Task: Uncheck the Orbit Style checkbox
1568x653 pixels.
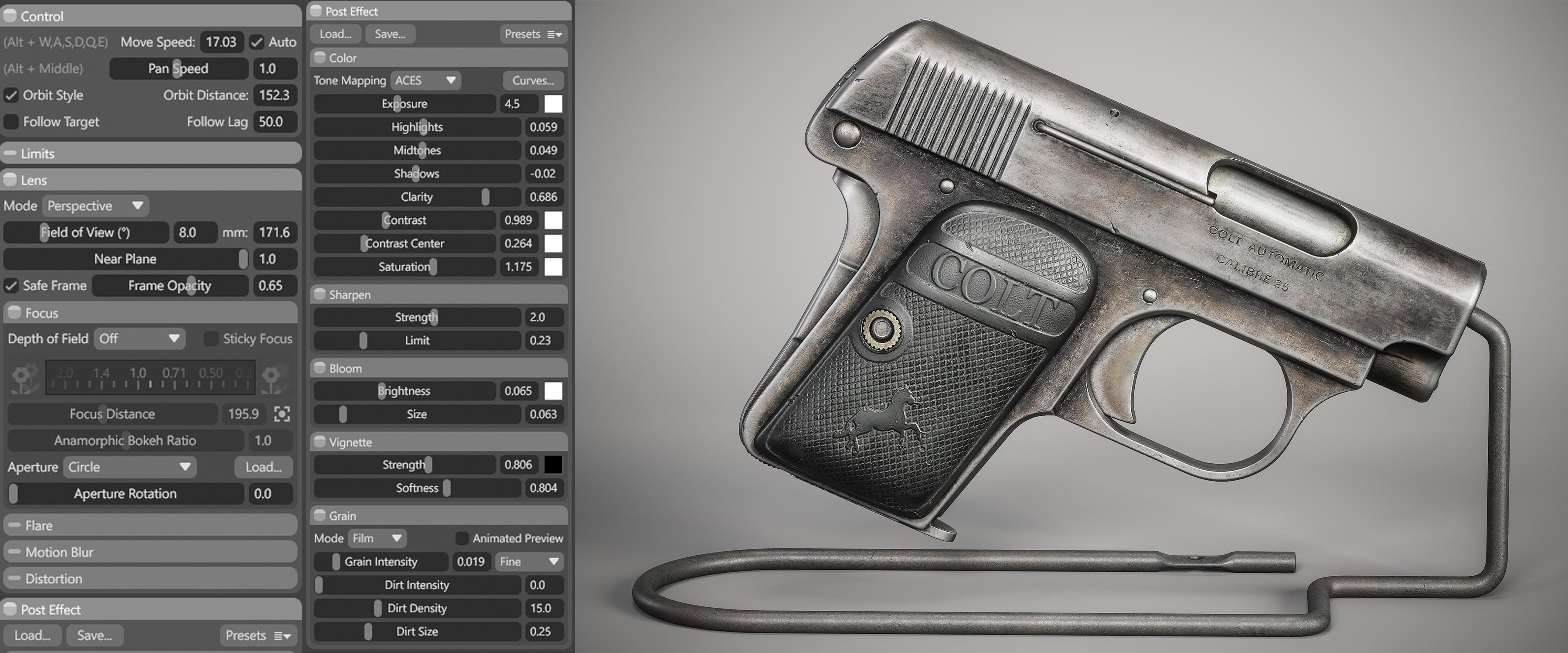Action: point(11,95)
